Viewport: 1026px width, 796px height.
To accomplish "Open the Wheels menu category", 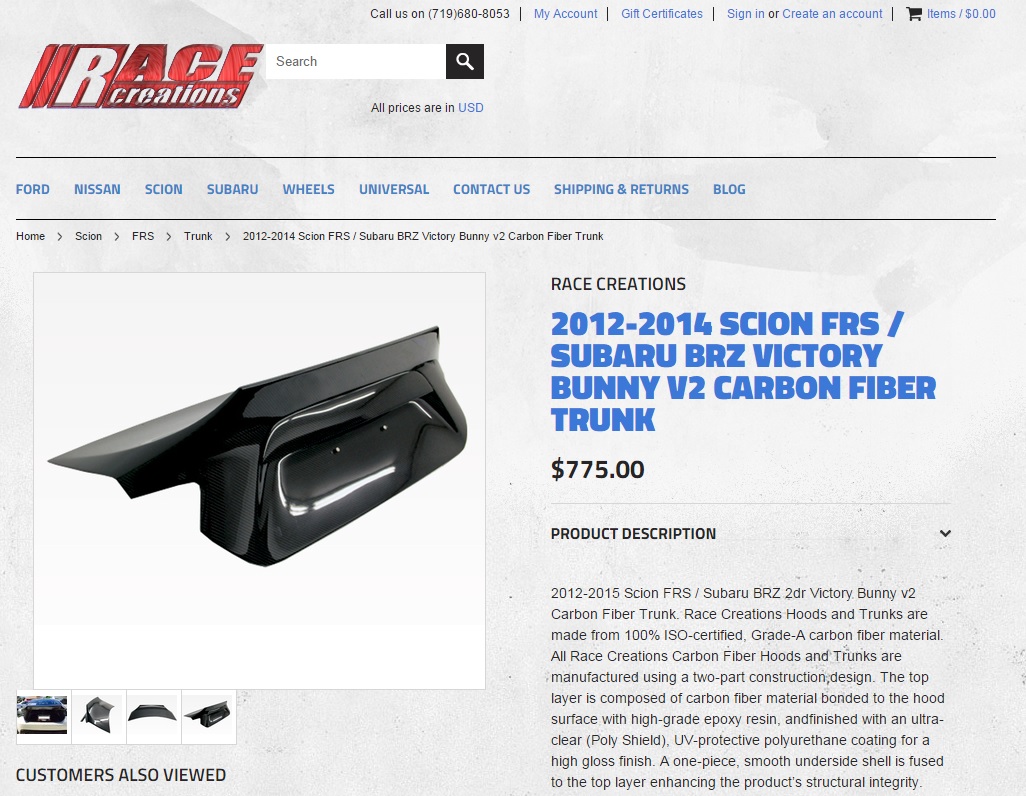I will point(308,189).
